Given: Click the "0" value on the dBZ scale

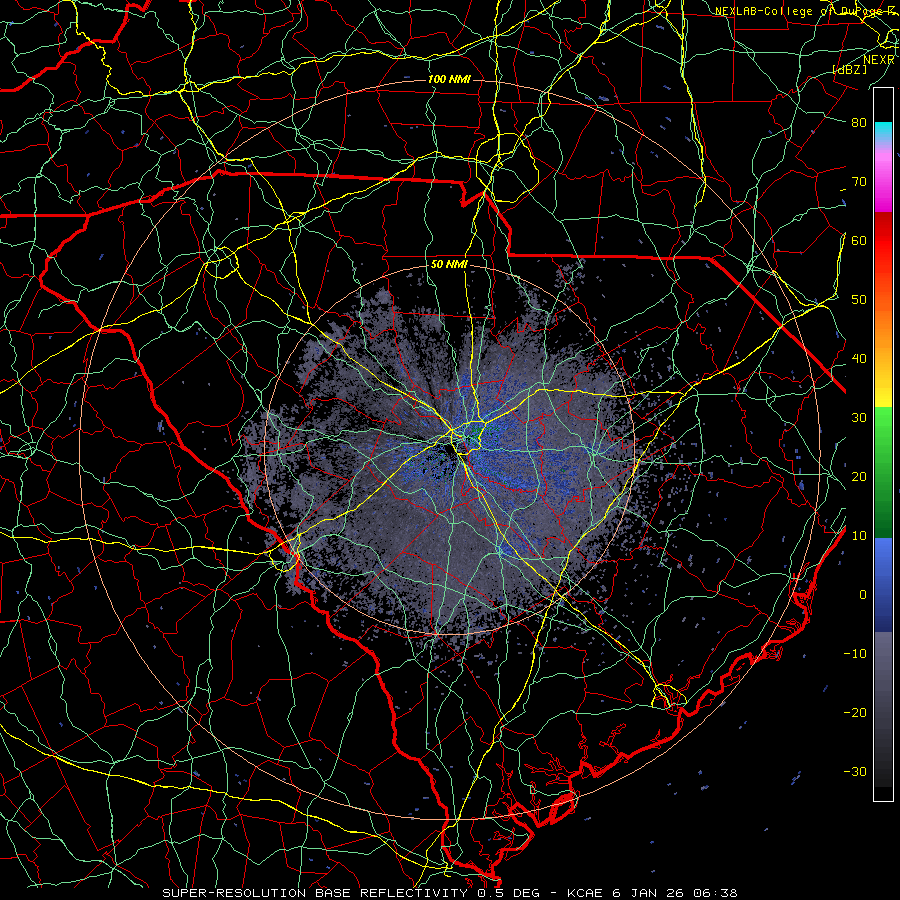Looking at the screenshot, I should pyautogui.click(x=863, y=595).
